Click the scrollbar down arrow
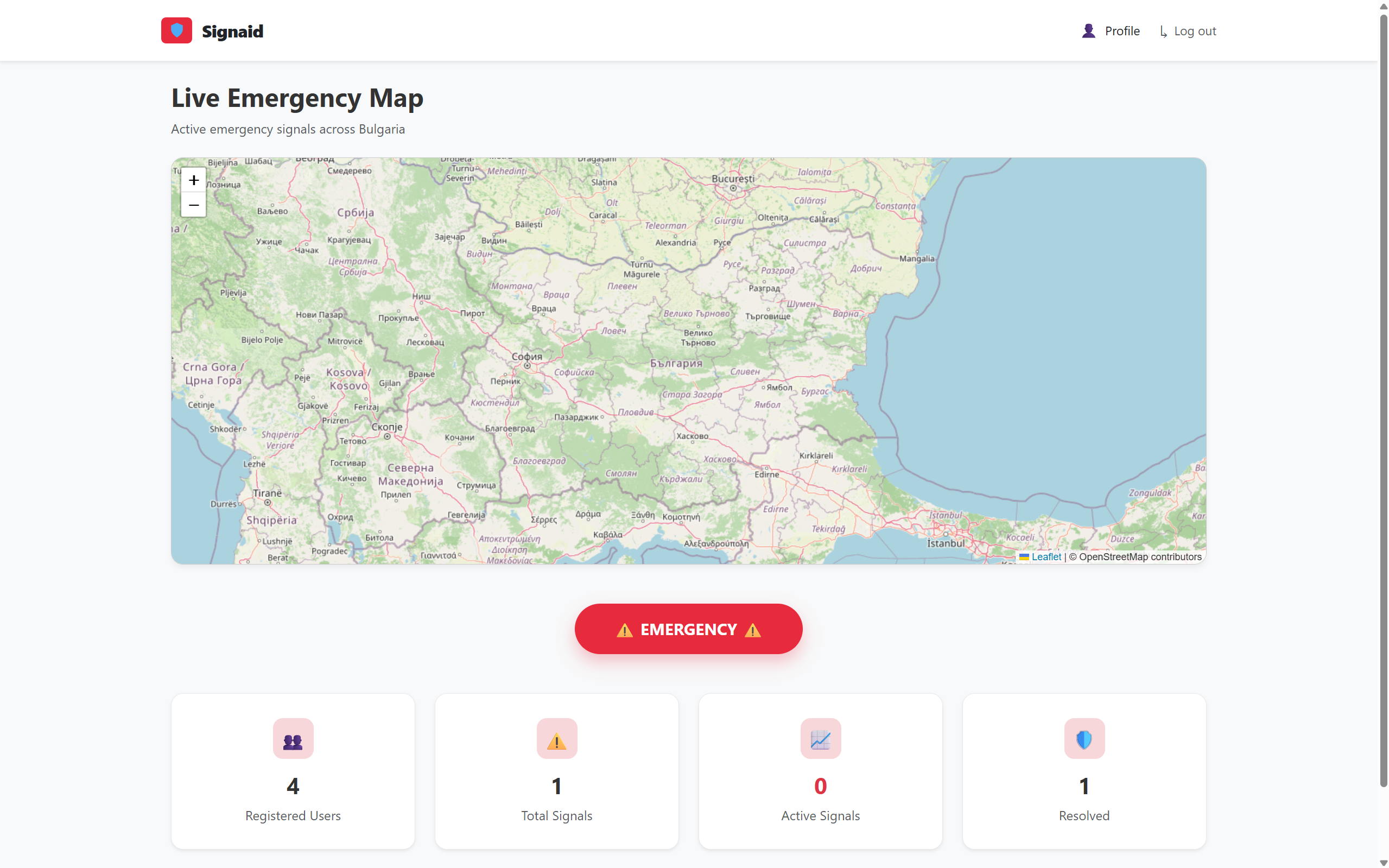 tap(1383, 863)
